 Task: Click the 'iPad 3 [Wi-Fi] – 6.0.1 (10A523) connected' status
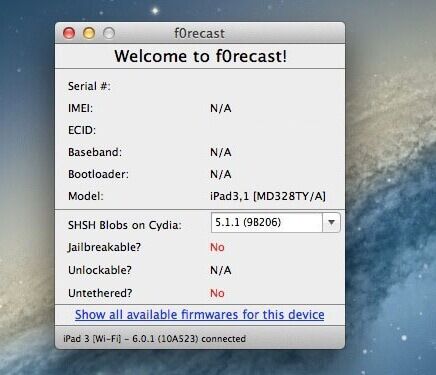point(154,339)
